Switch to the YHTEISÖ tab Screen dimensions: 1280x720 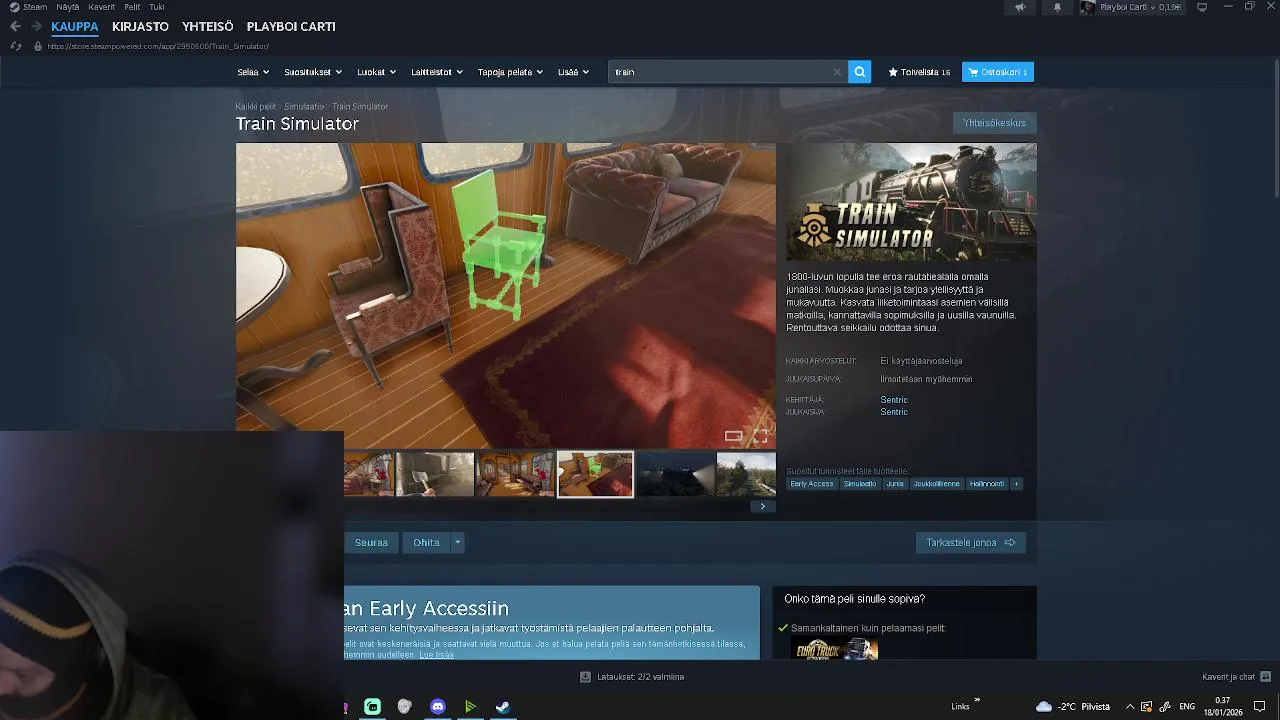point(207,27)
